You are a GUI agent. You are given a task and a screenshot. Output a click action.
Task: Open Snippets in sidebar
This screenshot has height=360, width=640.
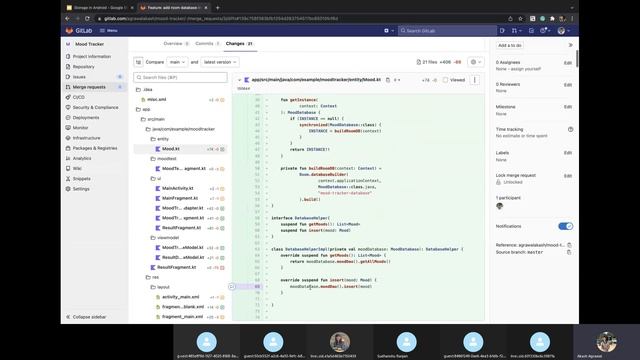point(81,179)
